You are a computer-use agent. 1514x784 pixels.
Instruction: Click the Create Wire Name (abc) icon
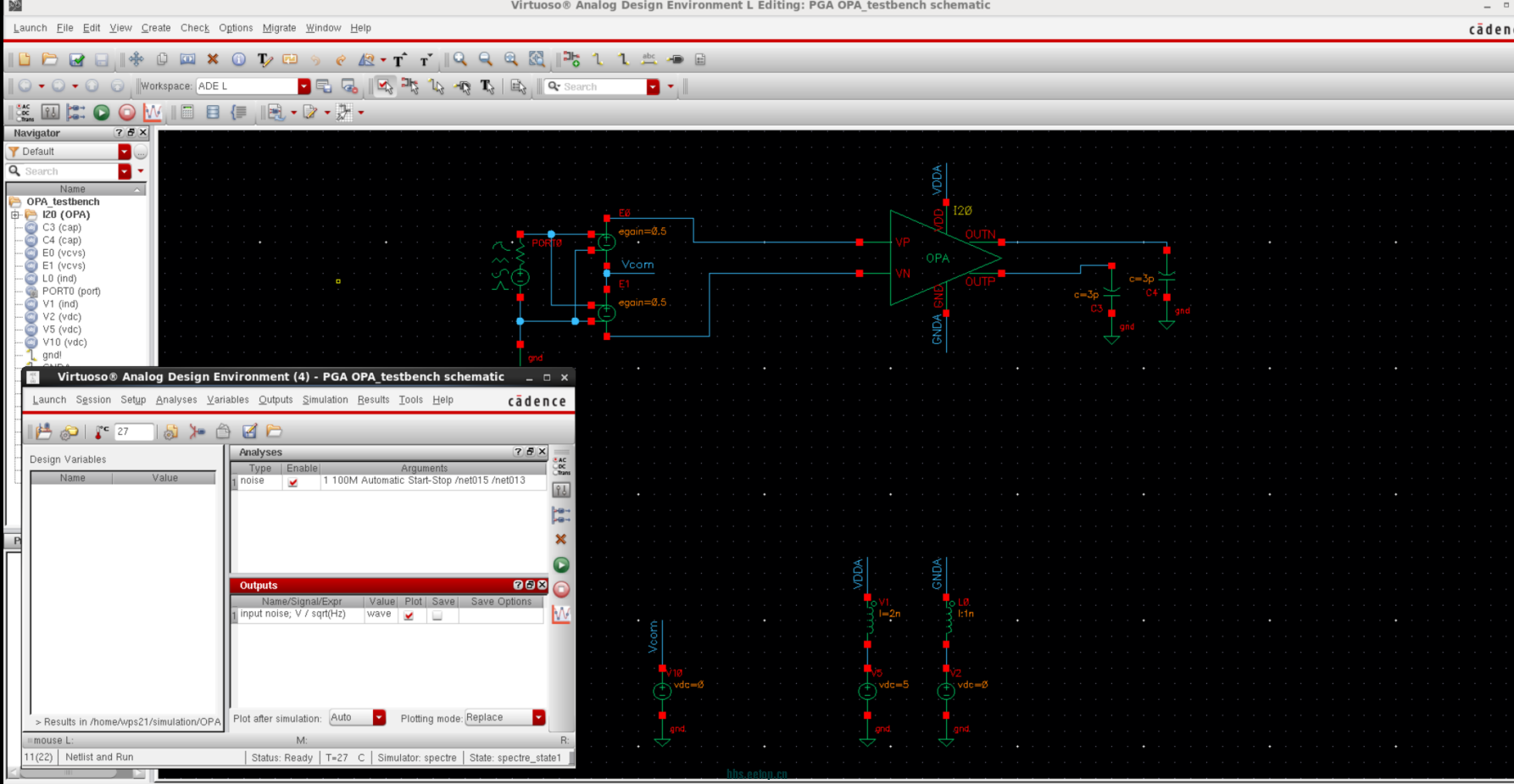pos(649,59)
